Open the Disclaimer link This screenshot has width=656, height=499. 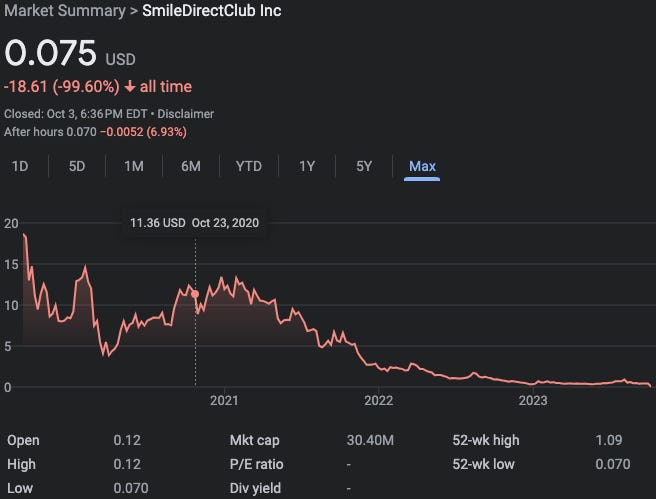[x=185, y=114]
